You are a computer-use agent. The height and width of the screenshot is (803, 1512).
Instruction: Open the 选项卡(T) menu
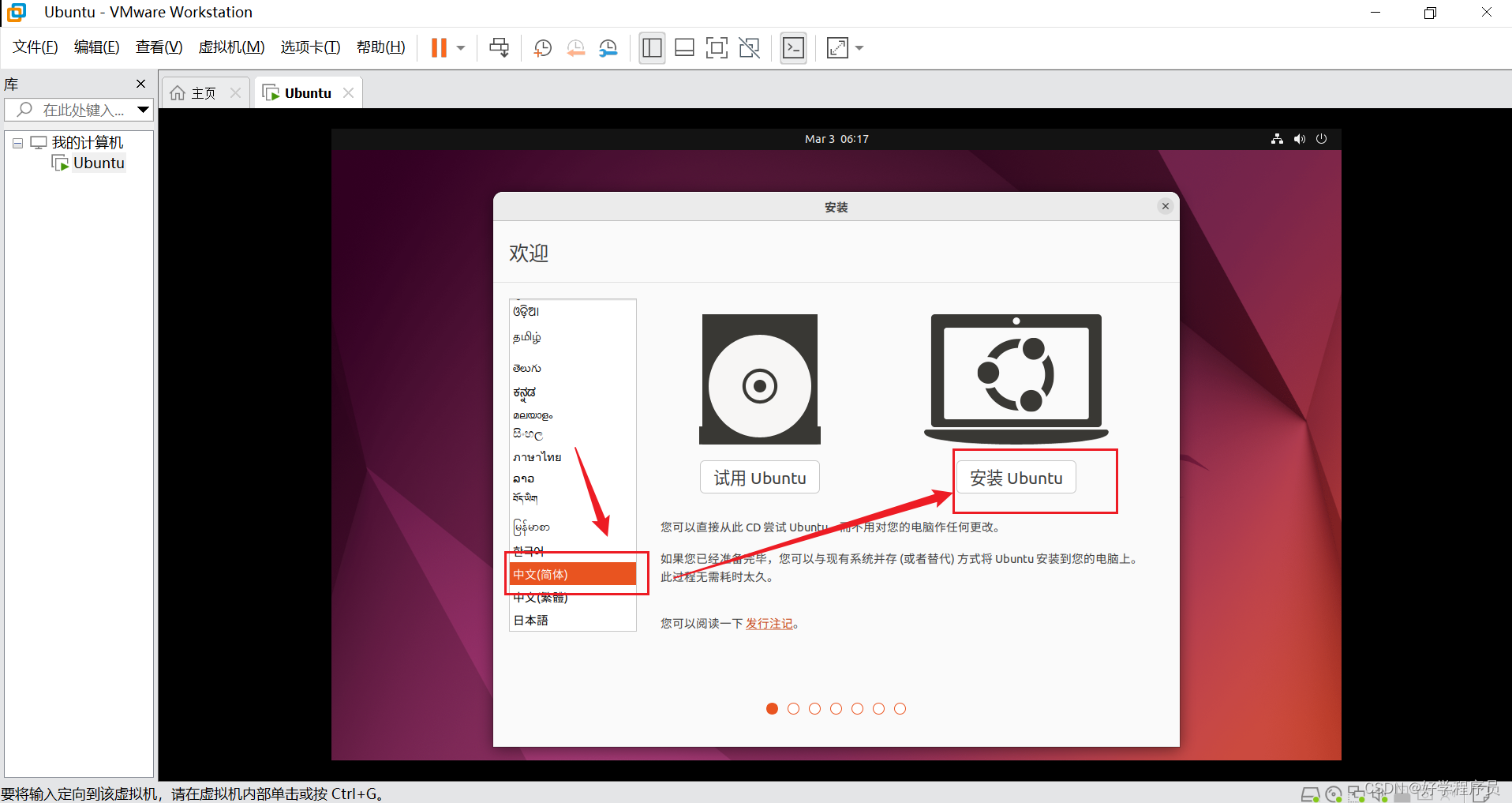pyautogui.click(x=310, y=47)
